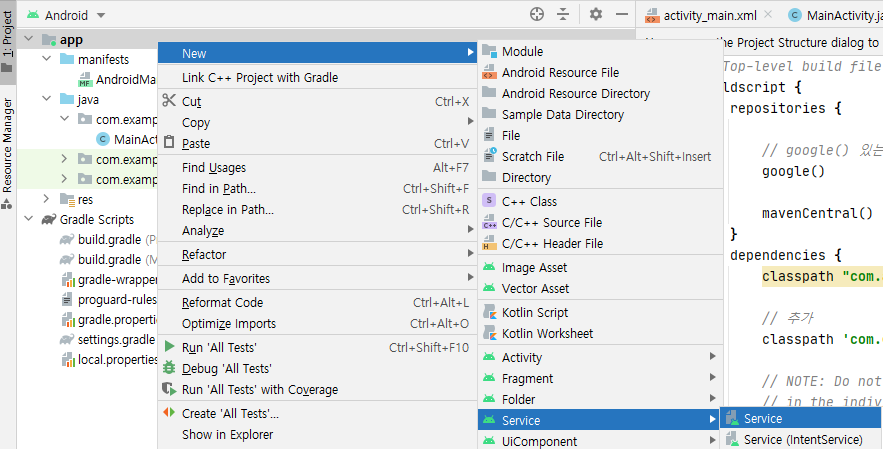883x449 pixels.
Task: Click the collapse all icon in project toolbar
Action: 563,15
